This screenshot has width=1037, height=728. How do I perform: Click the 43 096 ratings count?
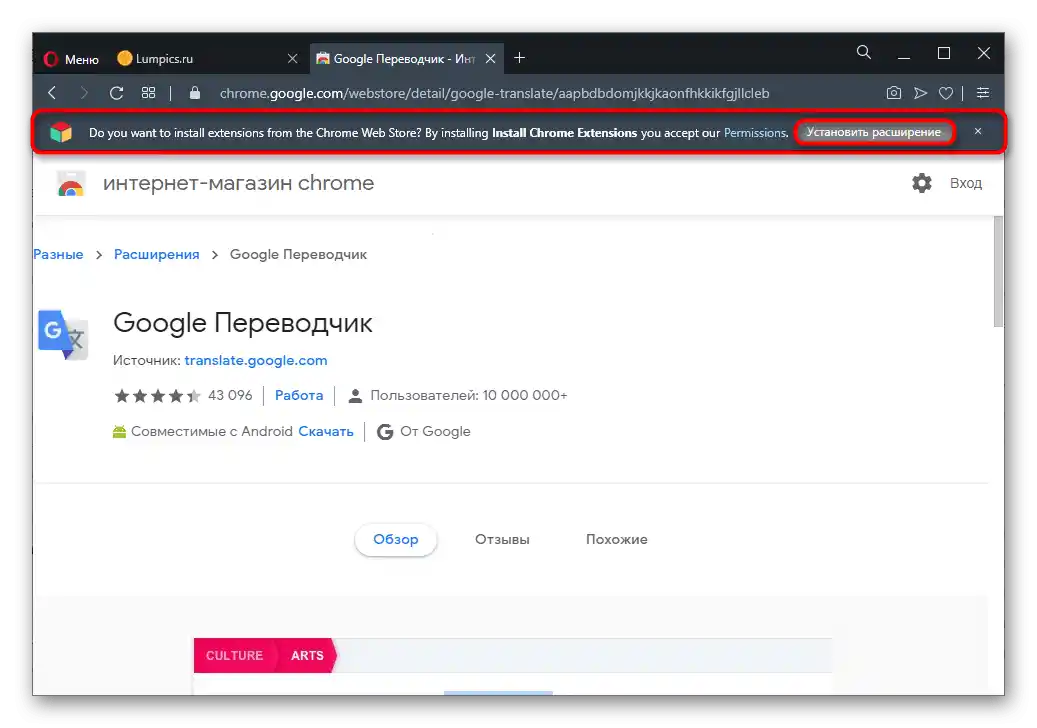pos(230,395)
